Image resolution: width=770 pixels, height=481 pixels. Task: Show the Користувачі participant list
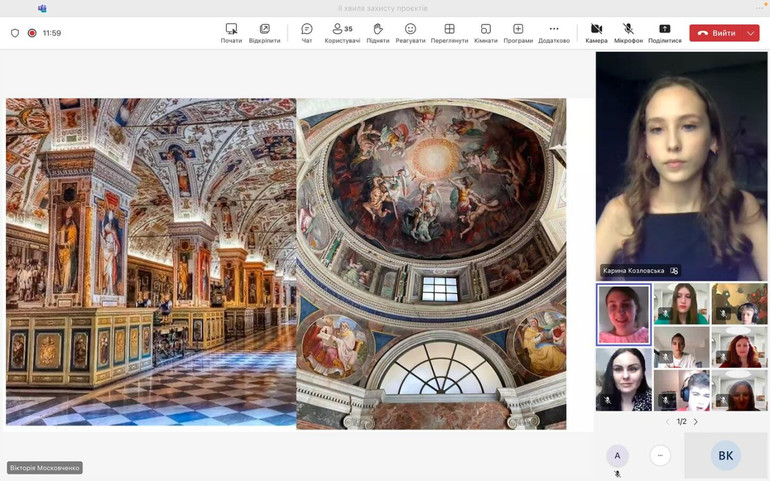coord(342,33)
